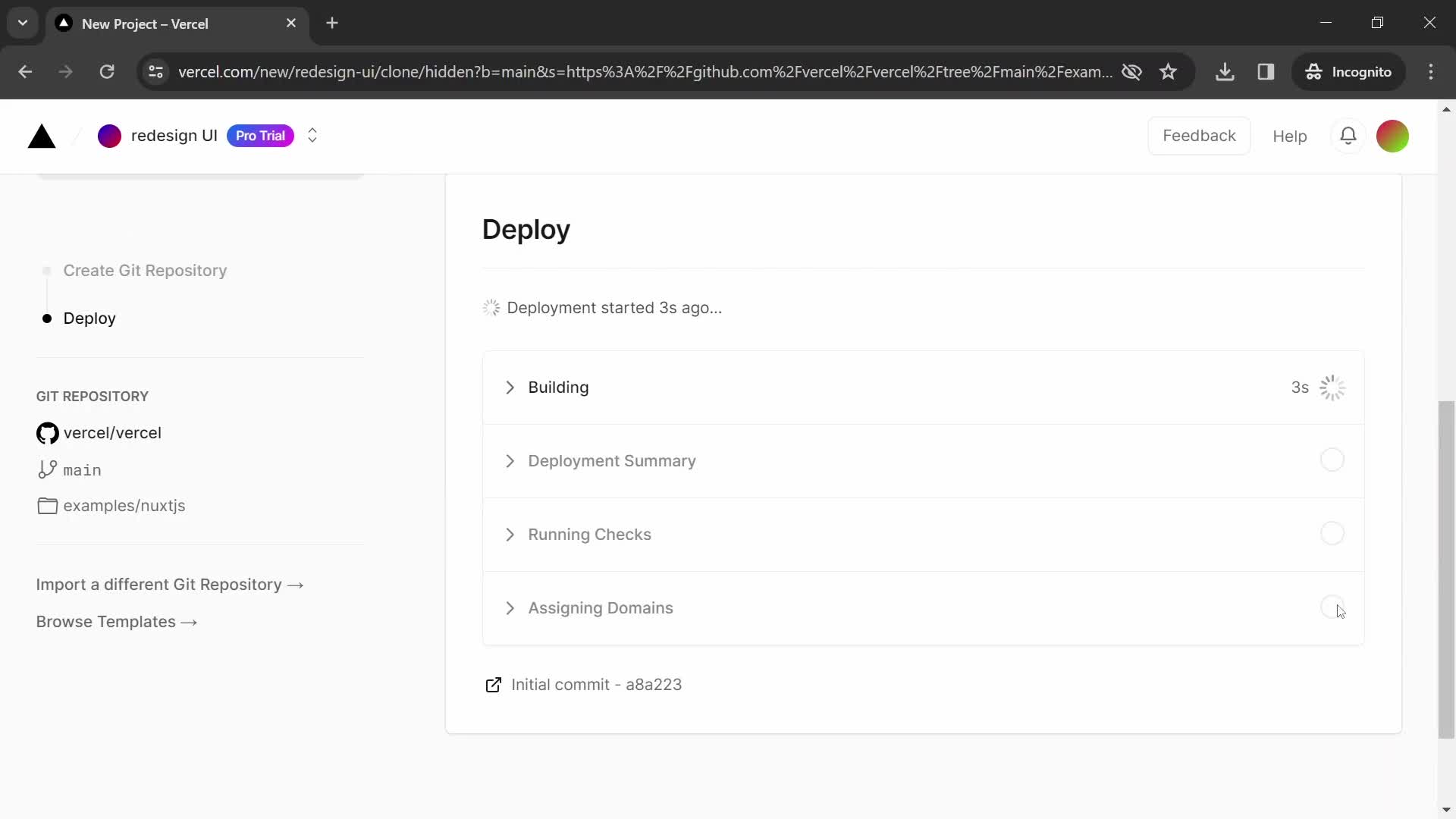Click the vercel/vercel GitHub repository icon
The height and width of the screenshot is (819, 1456).
47,433
